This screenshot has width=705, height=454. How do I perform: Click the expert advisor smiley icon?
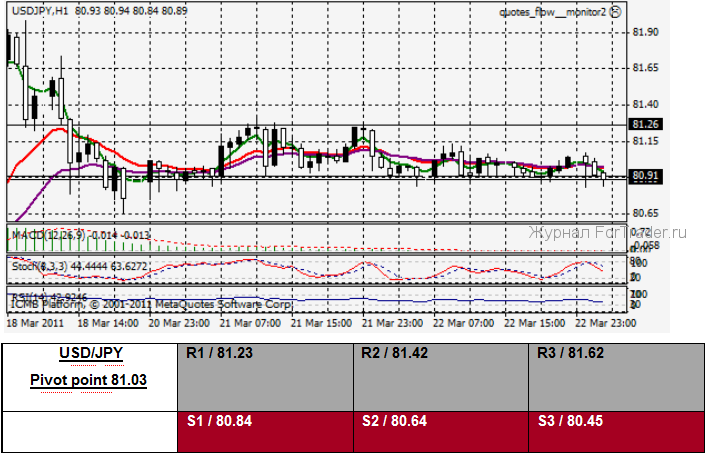tap(614, 11)
